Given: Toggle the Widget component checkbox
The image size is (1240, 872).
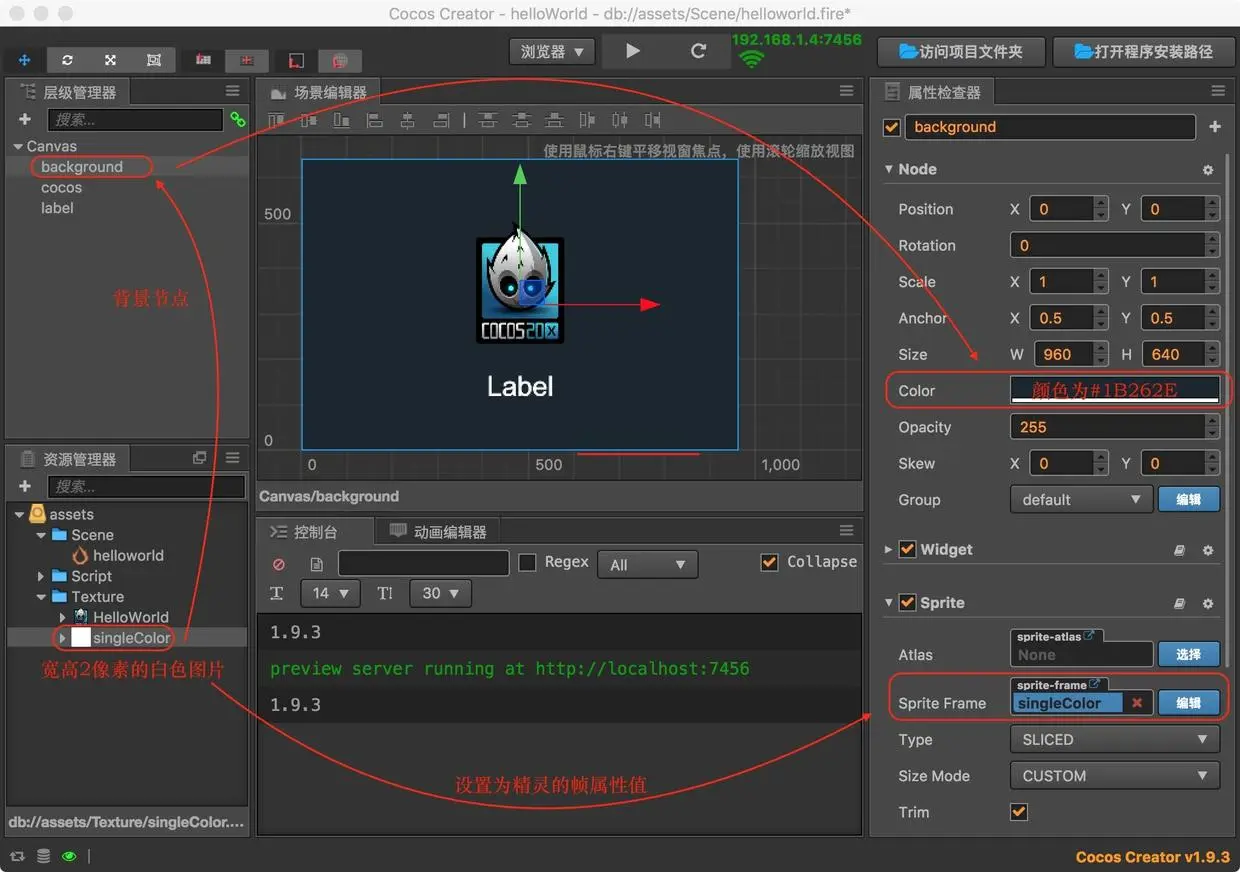Looking at the screenshot, I should (908, 549).
